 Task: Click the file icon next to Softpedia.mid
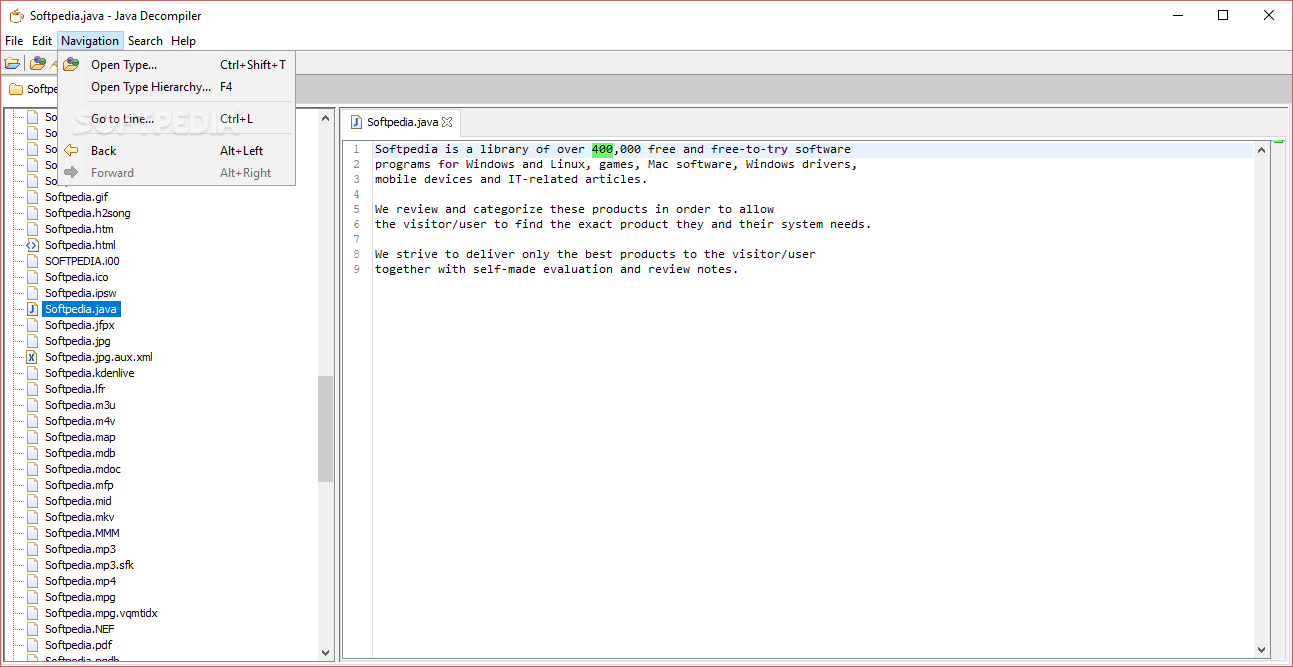click(32, 501)
